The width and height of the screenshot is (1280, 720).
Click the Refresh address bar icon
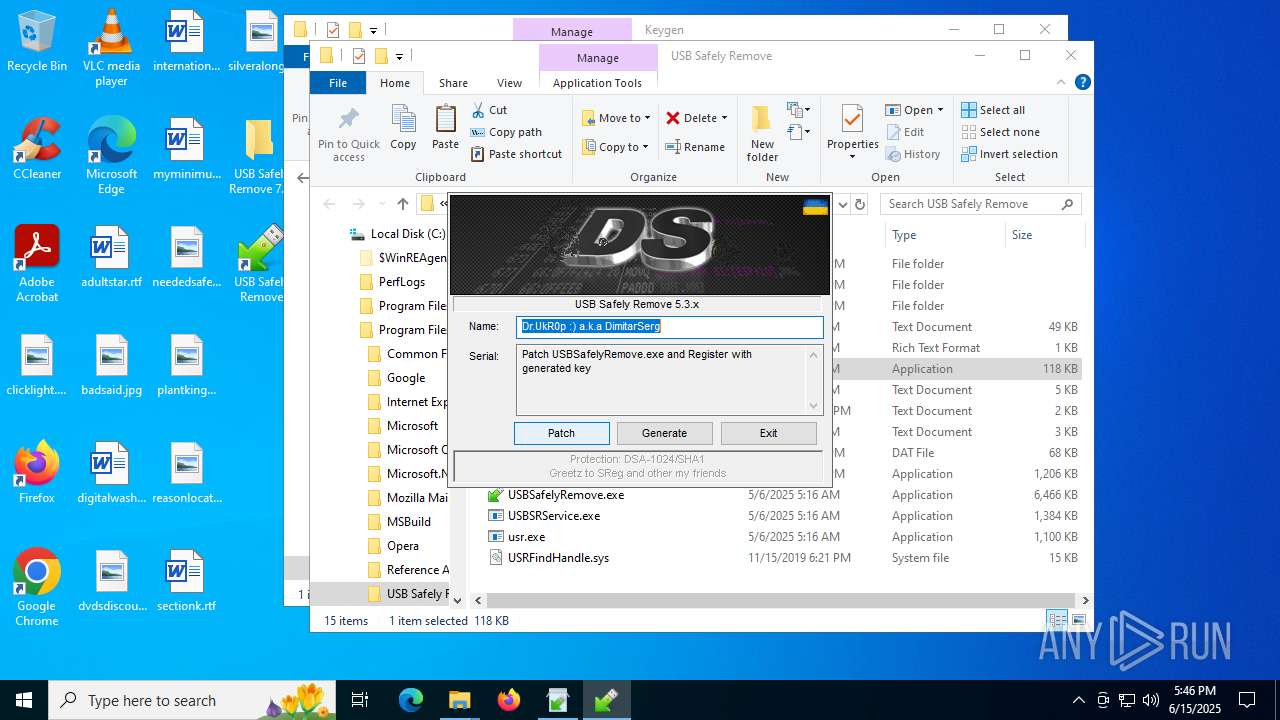tap(859, 204)
